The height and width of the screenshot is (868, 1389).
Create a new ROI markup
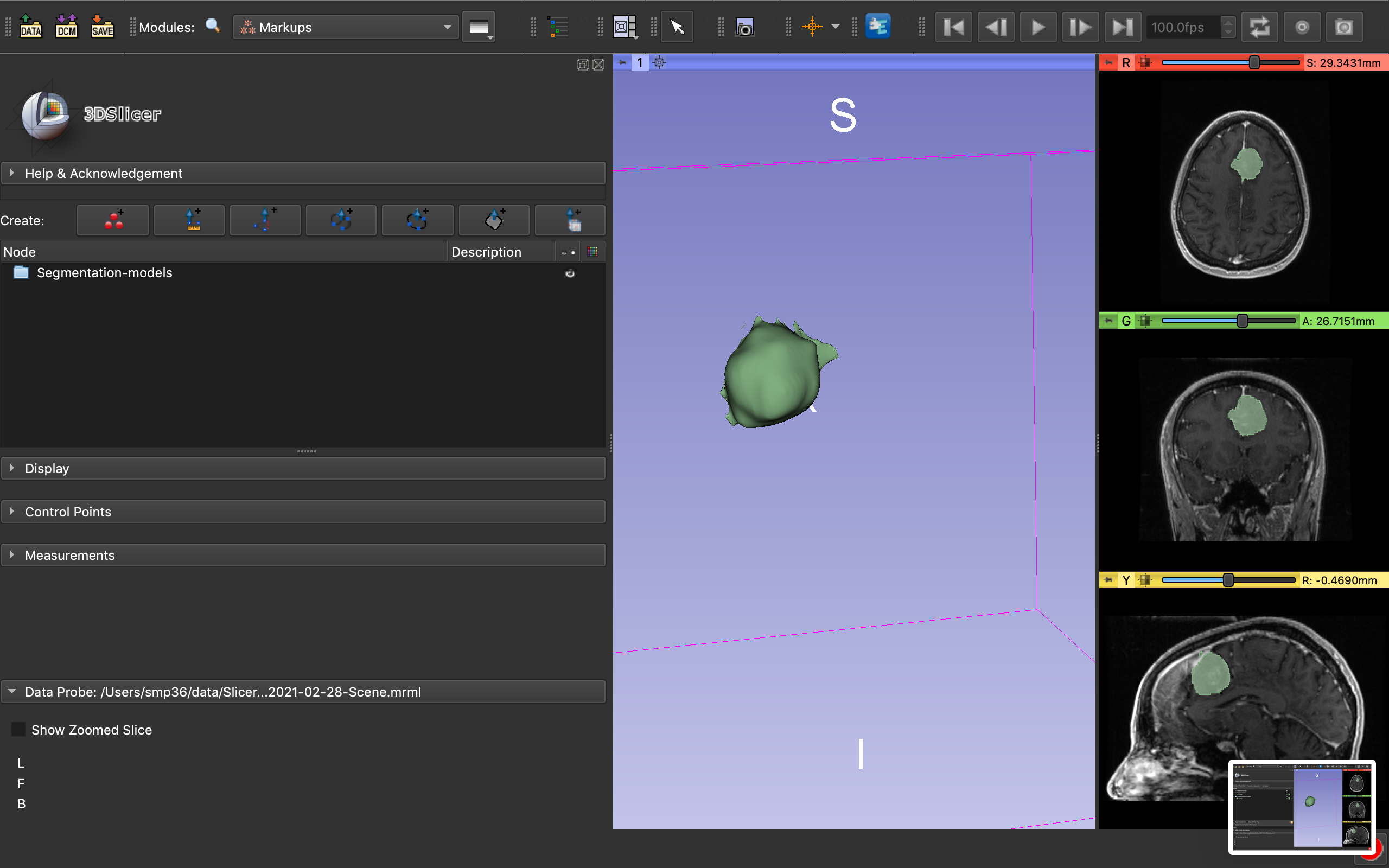coord(571,220)
